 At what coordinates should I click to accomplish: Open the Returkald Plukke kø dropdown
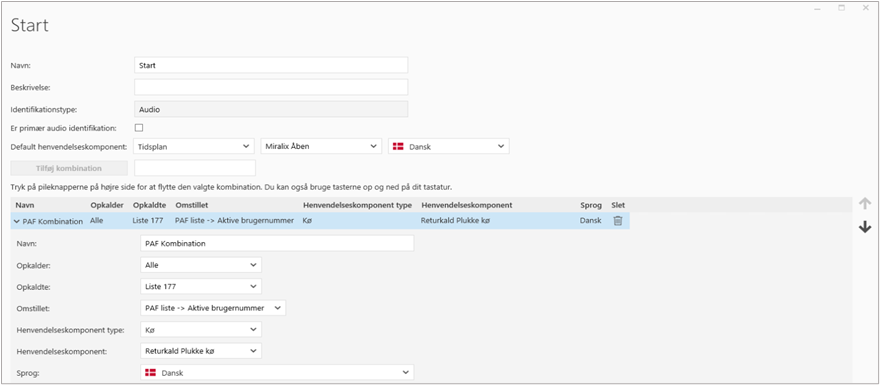point(201,351)
